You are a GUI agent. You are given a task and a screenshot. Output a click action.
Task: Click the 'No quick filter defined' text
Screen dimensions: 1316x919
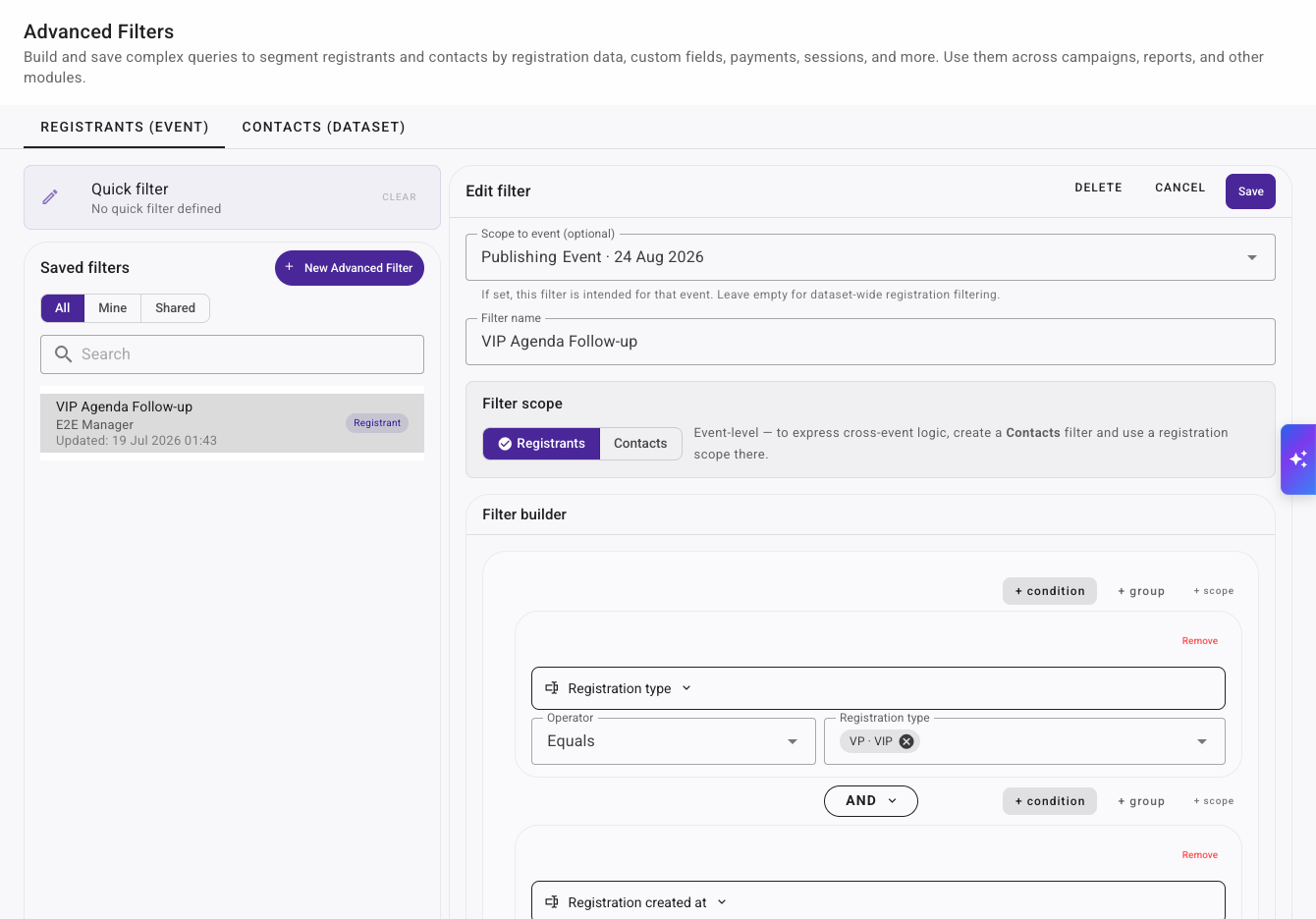coord(156,209)
